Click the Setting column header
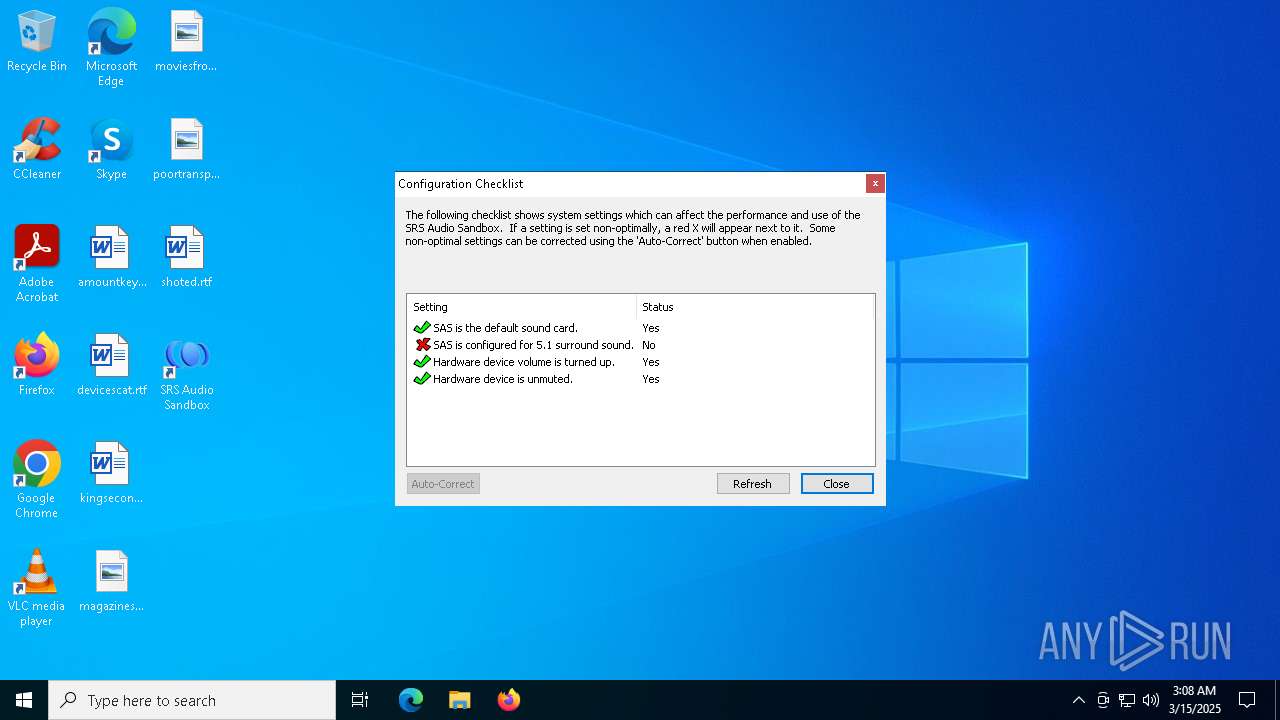Image resolution: width=1280 pixels, height=720 pixels. click(x=521, y=307)
